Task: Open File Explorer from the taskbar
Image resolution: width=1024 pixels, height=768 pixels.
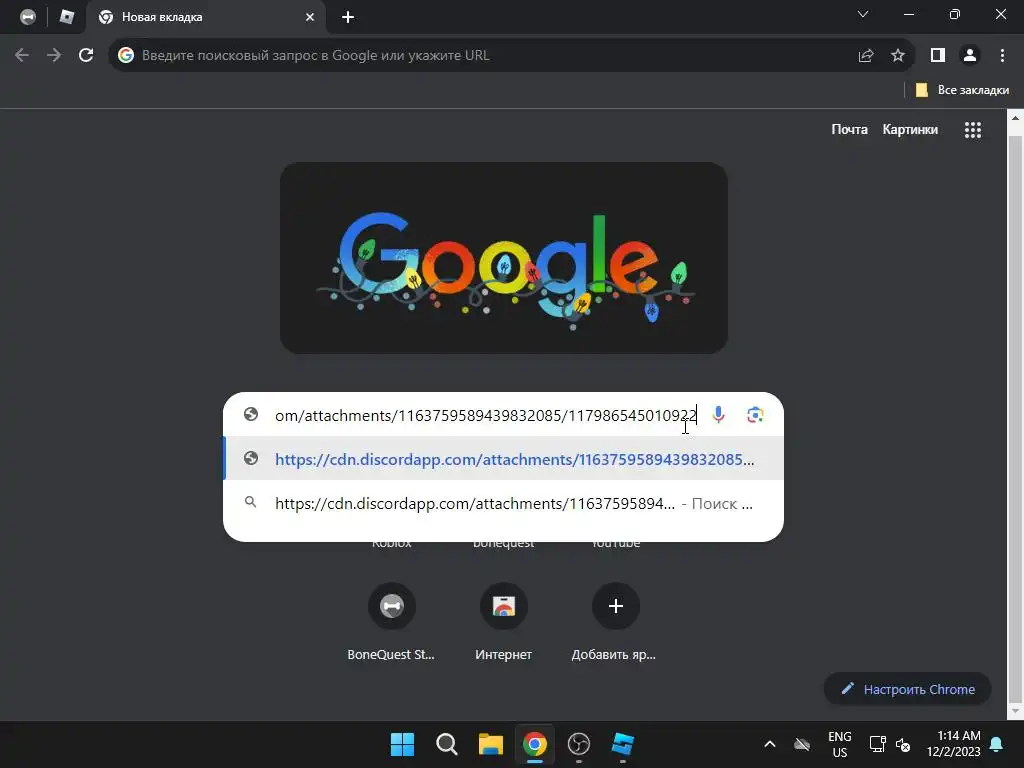Action: 490,744
